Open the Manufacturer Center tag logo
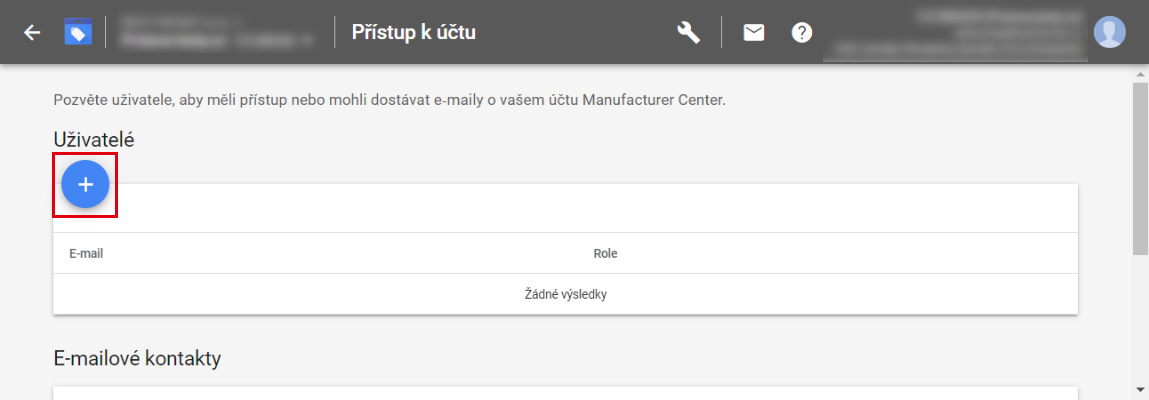The image size is (1149, 400). click(x=78, y=32)
